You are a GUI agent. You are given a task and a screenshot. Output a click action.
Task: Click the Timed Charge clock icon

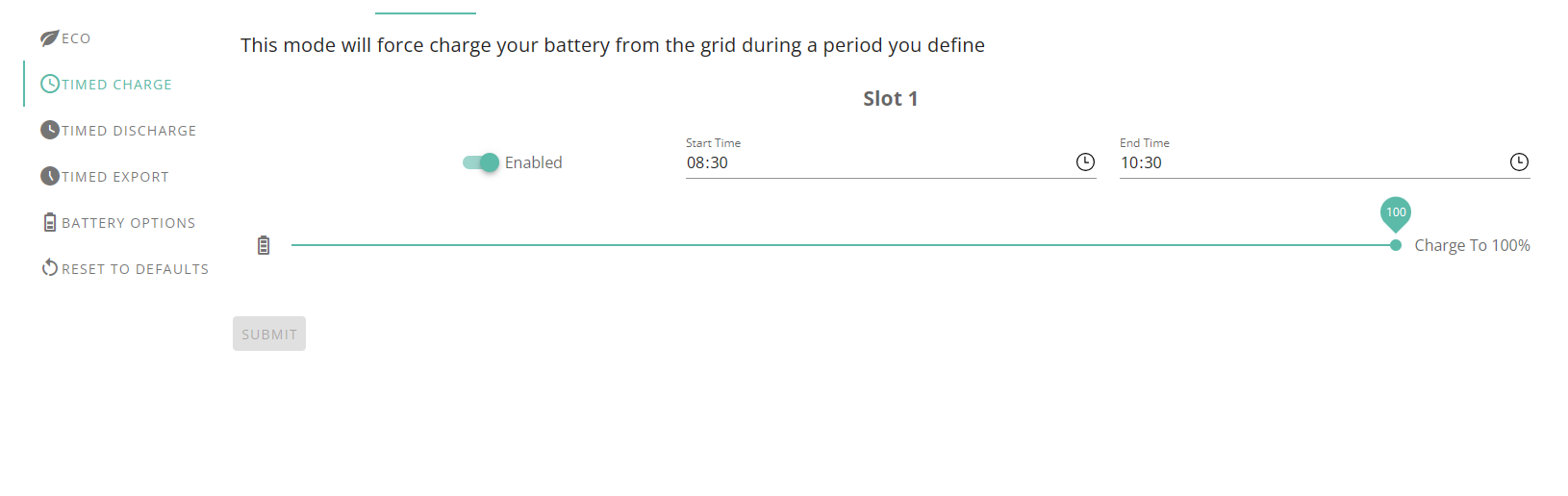click(x=50, y=84)
